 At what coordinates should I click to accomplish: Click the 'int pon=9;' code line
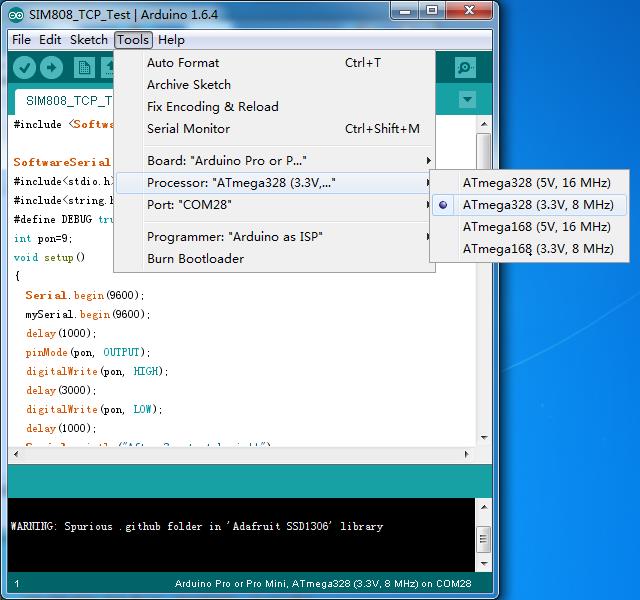coord(43,238)
